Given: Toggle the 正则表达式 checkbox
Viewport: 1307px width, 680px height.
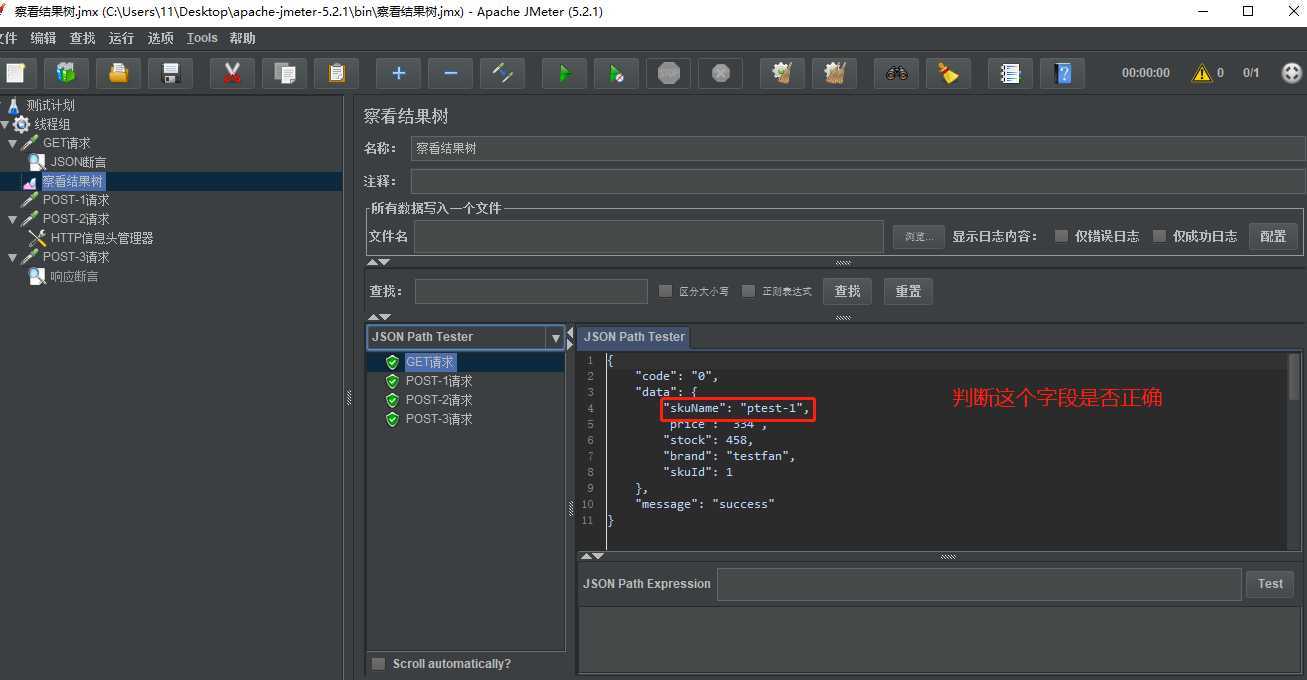Looking at the screenshot, I should (x=748, y=291).
